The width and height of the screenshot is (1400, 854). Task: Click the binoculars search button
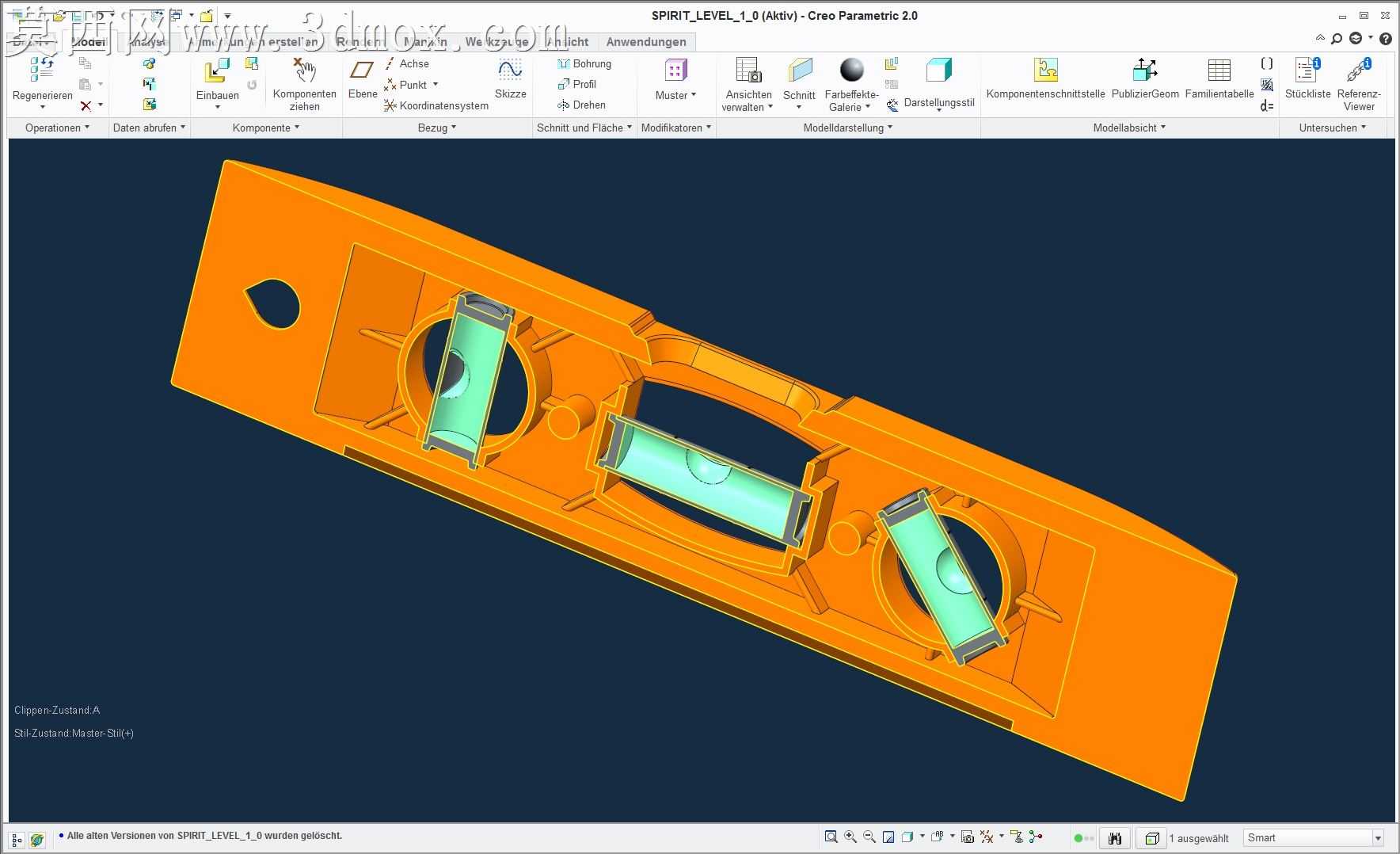[x=1115, y=837]
